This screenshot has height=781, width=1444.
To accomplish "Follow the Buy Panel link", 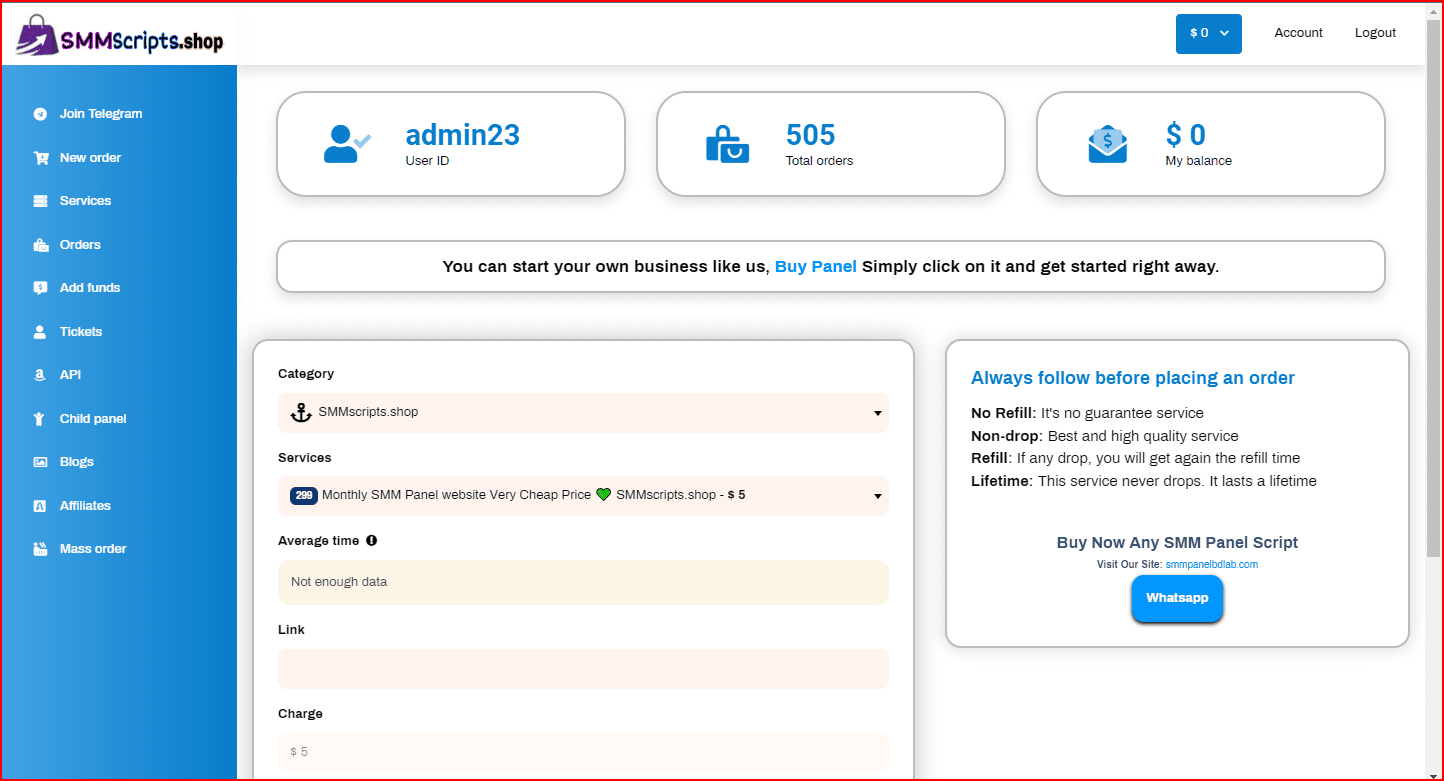I will point(815,267).
